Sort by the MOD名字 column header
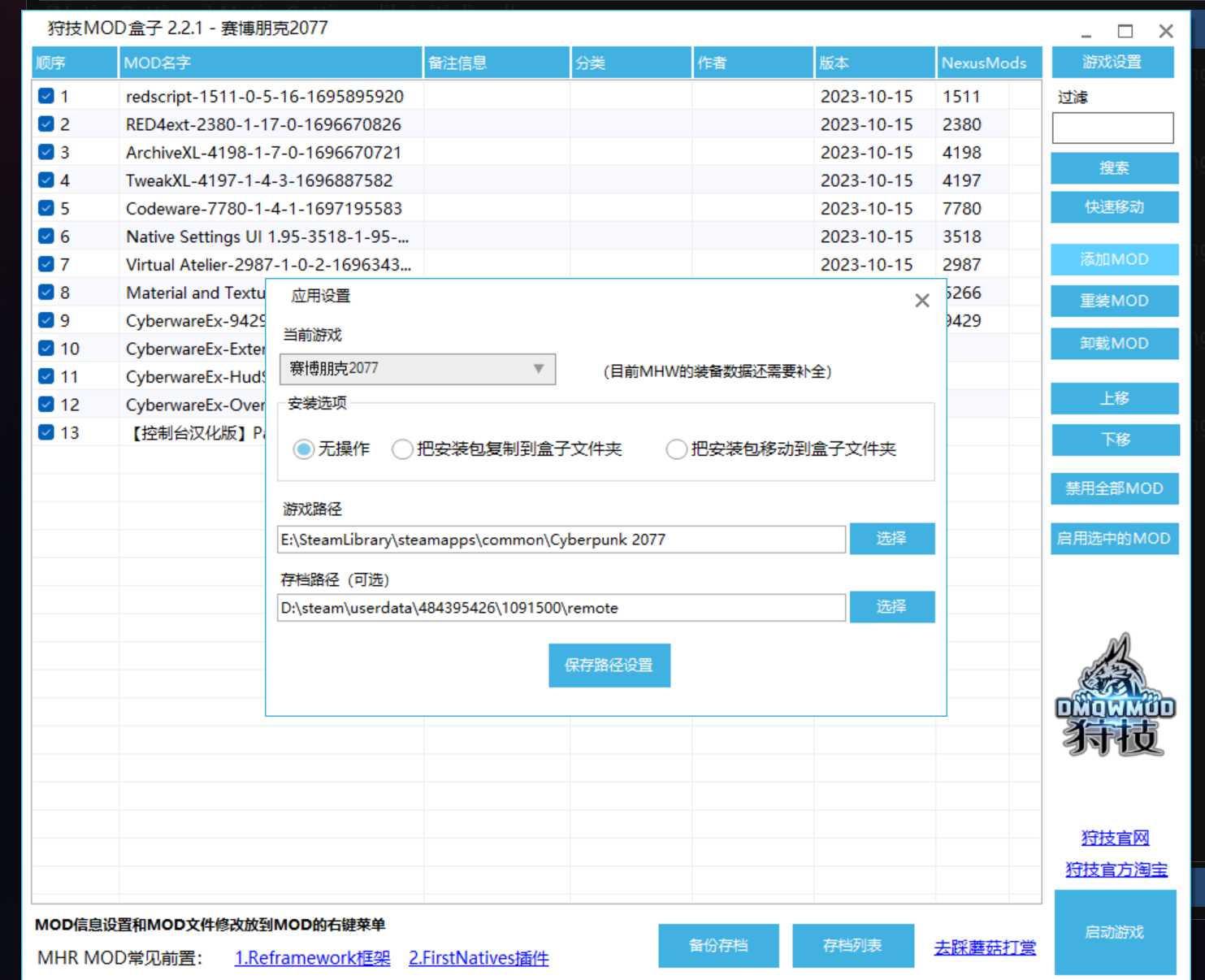The image size is (1205, 980). point(270,63)
